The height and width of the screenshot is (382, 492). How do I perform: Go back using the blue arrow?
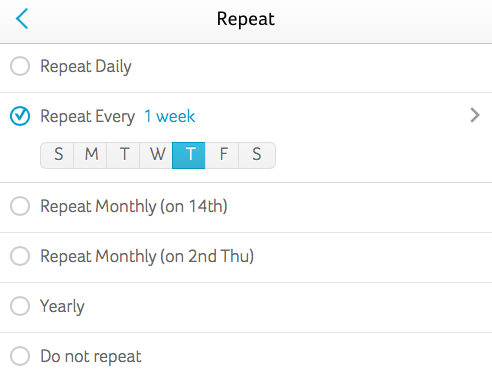click(x=22, y=19)
